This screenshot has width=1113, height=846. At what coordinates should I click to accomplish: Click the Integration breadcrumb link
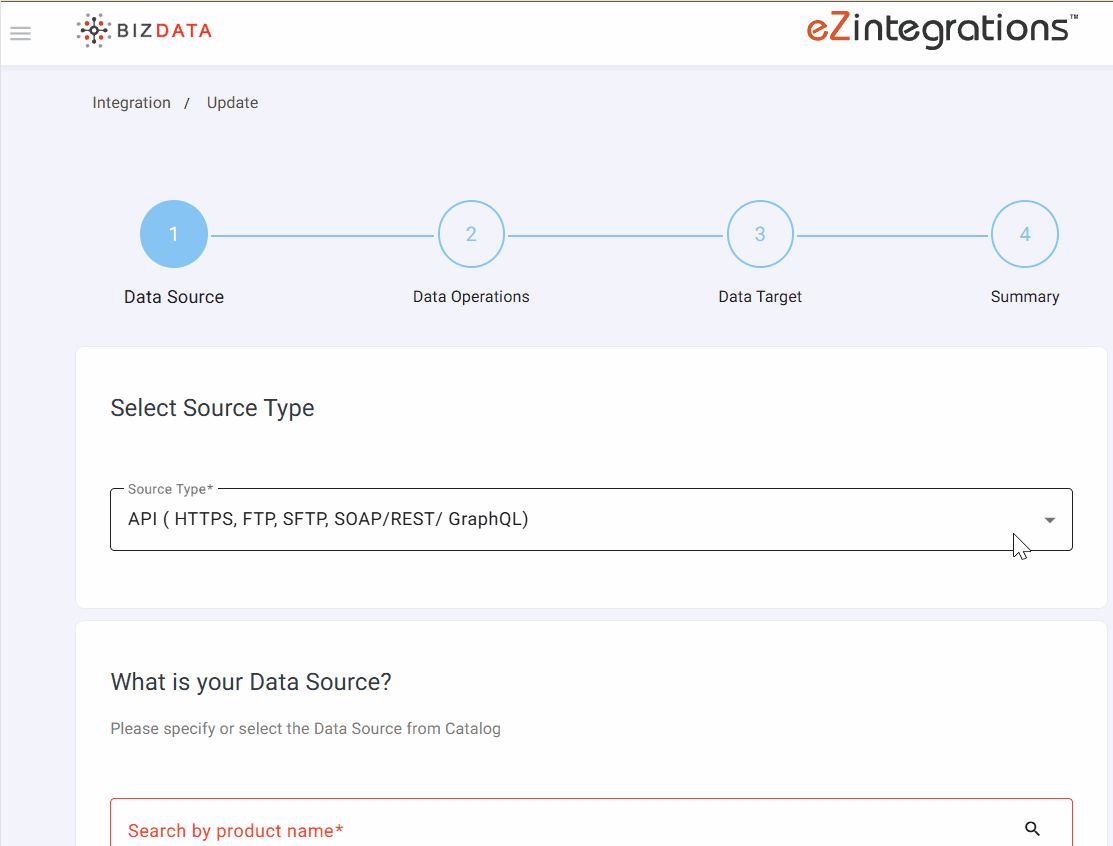(131, 103)
